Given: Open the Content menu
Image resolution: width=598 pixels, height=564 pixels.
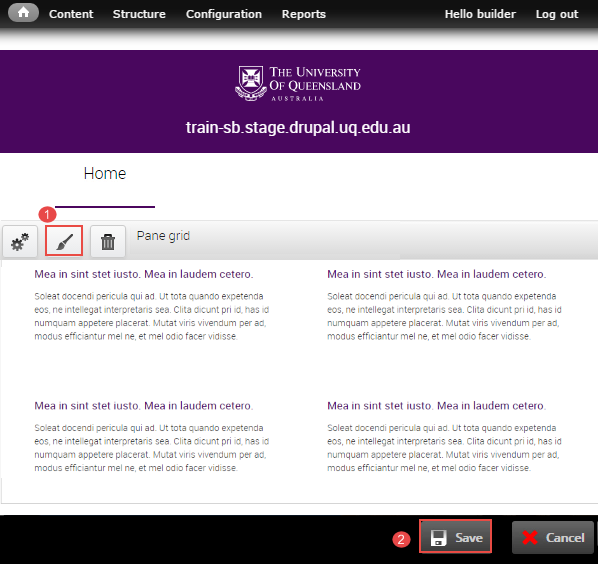Looking at the screenshot, I should click(x=71, y=14).
